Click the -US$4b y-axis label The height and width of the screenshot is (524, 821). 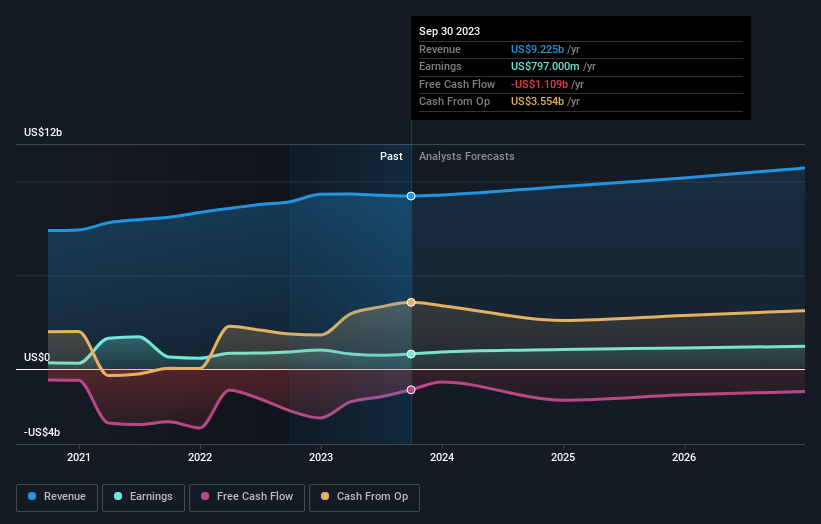pos(42,432)
